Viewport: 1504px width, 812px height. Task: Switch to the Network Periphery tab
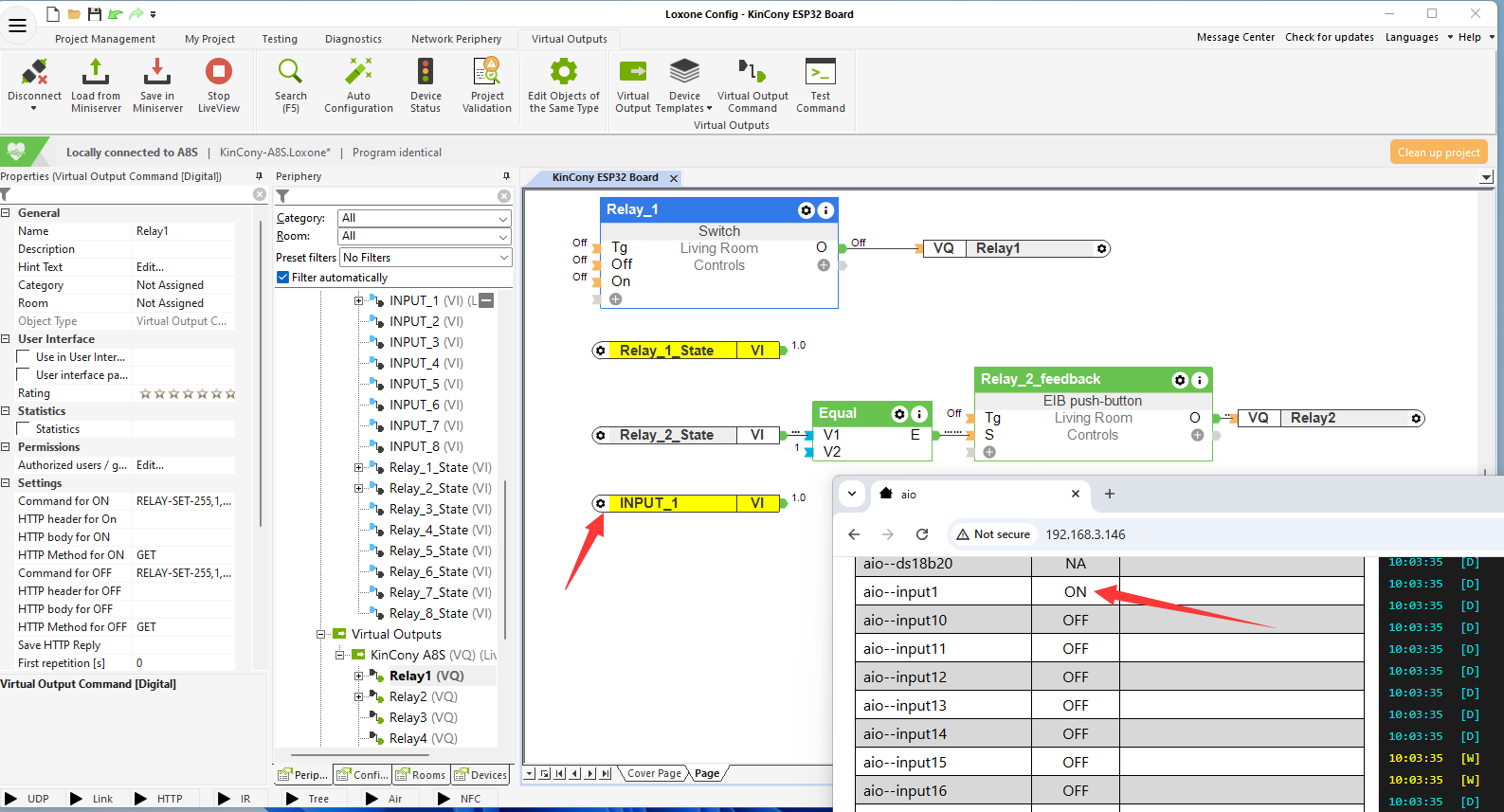pyautogui.click(x=456, y=39)
